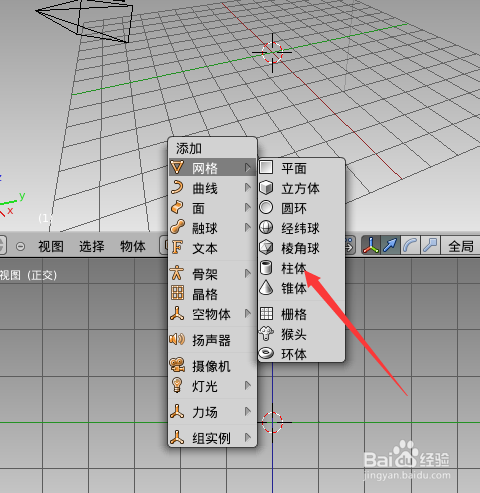Click the 棱角球 icosphere icon

click(266, 247)
